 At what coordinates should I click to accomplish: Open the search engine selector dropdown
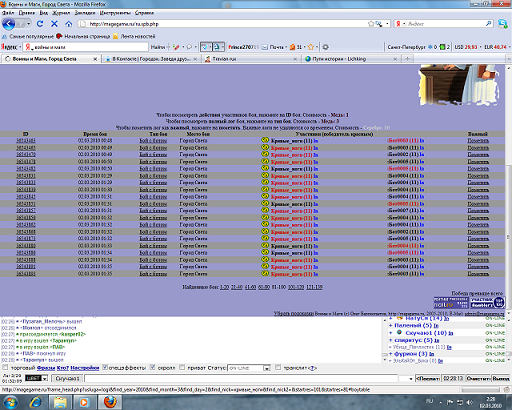pos(404,24)
